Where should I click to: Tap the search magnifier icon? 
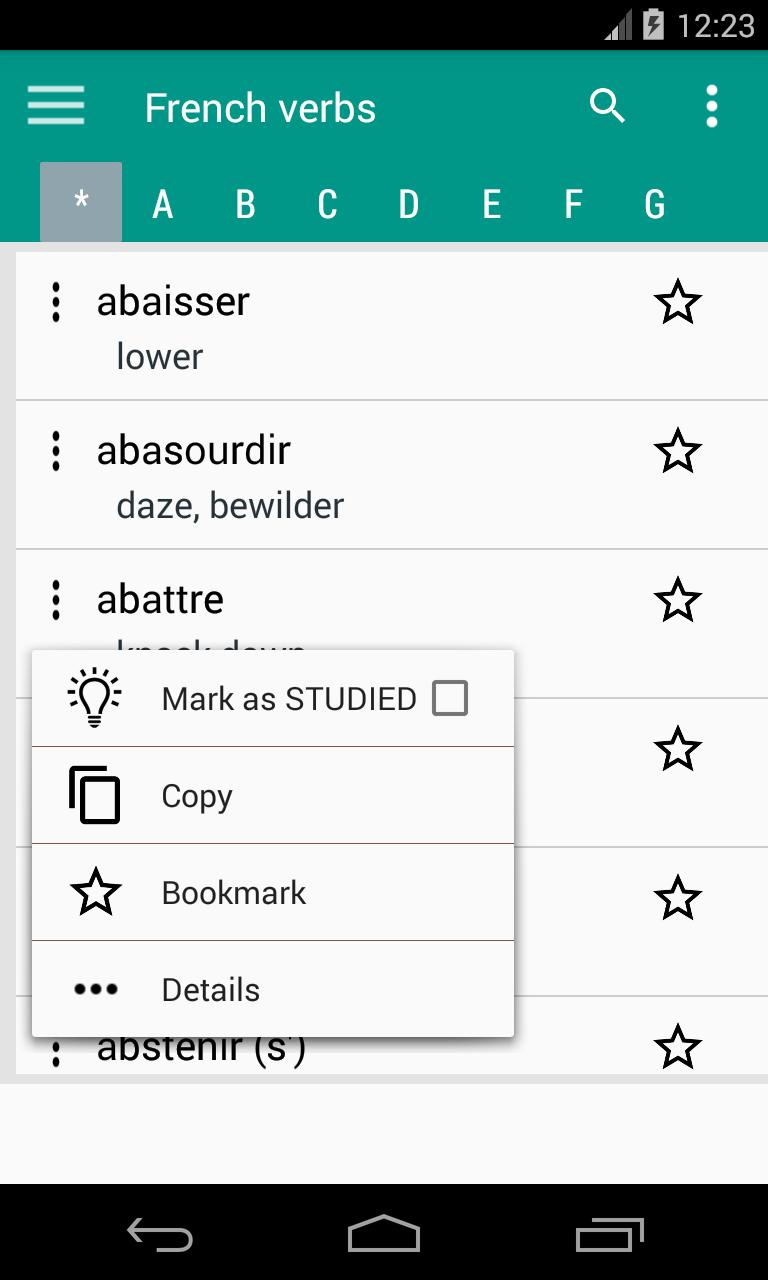click(607, 105)
